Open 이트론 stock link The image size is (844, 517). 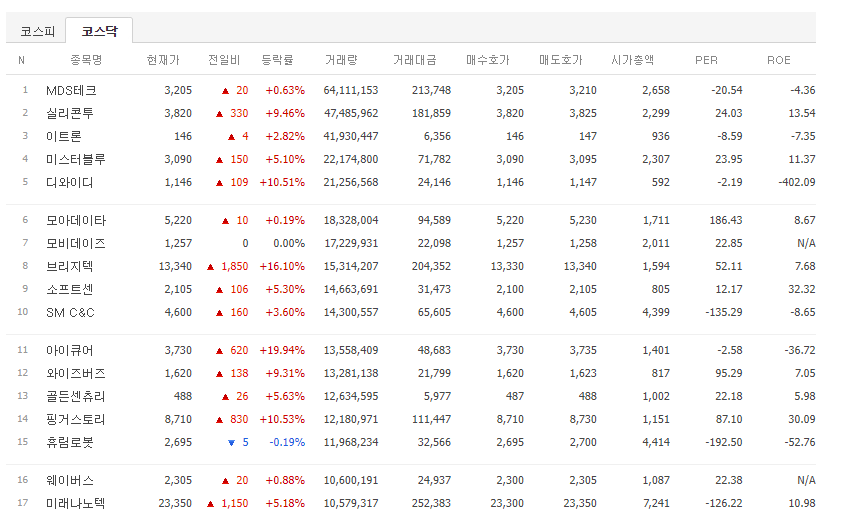[64, 137]
